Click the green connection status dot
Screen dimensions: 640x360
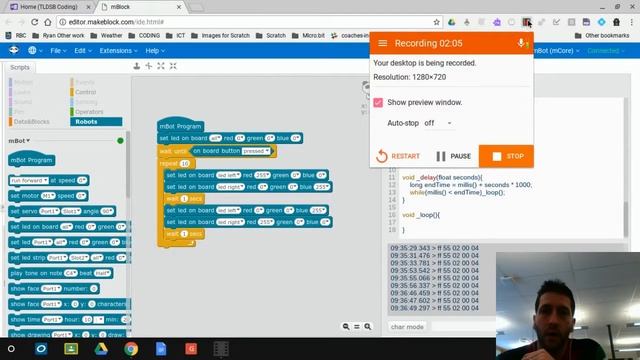[x=120, y=140]
